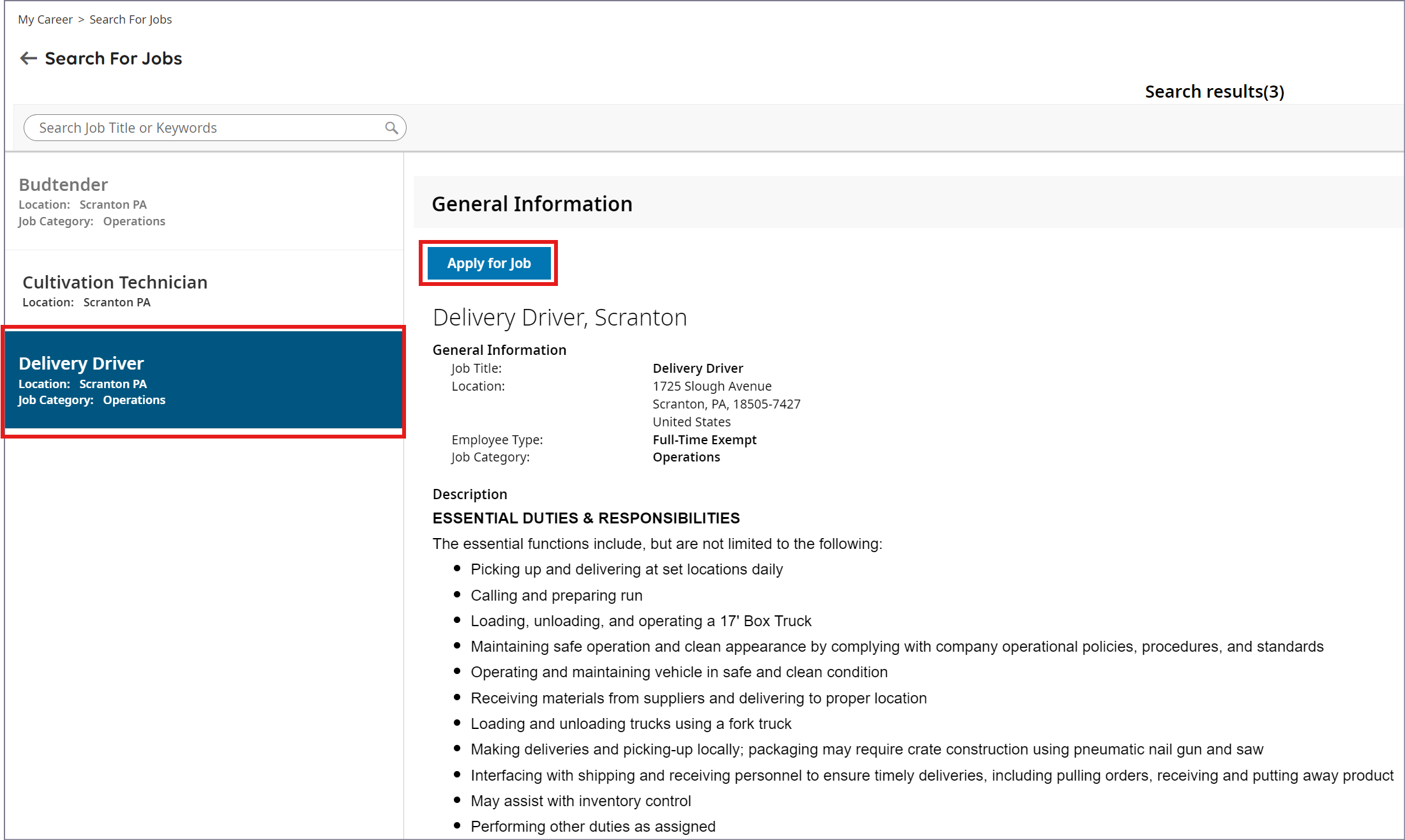1405x840 pixels.
Task: Select the Budtender job listing
Action: pyautogui.click(x=63, y=185)
